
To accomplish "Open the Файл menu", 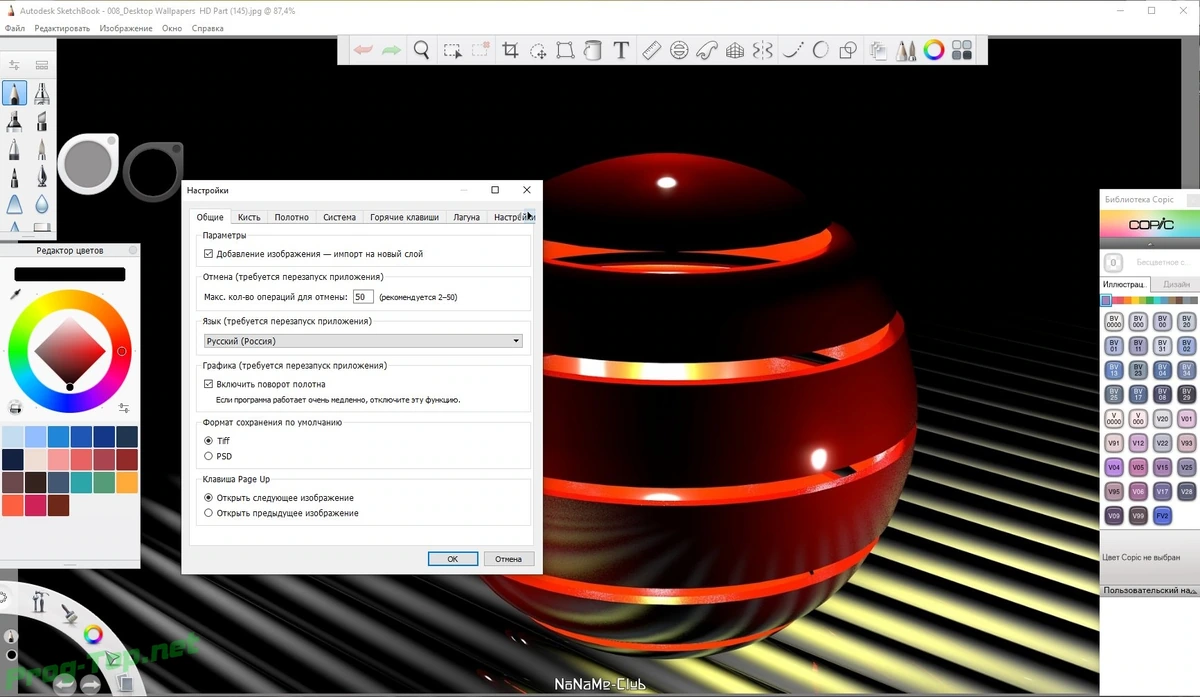I will (15, 28).
